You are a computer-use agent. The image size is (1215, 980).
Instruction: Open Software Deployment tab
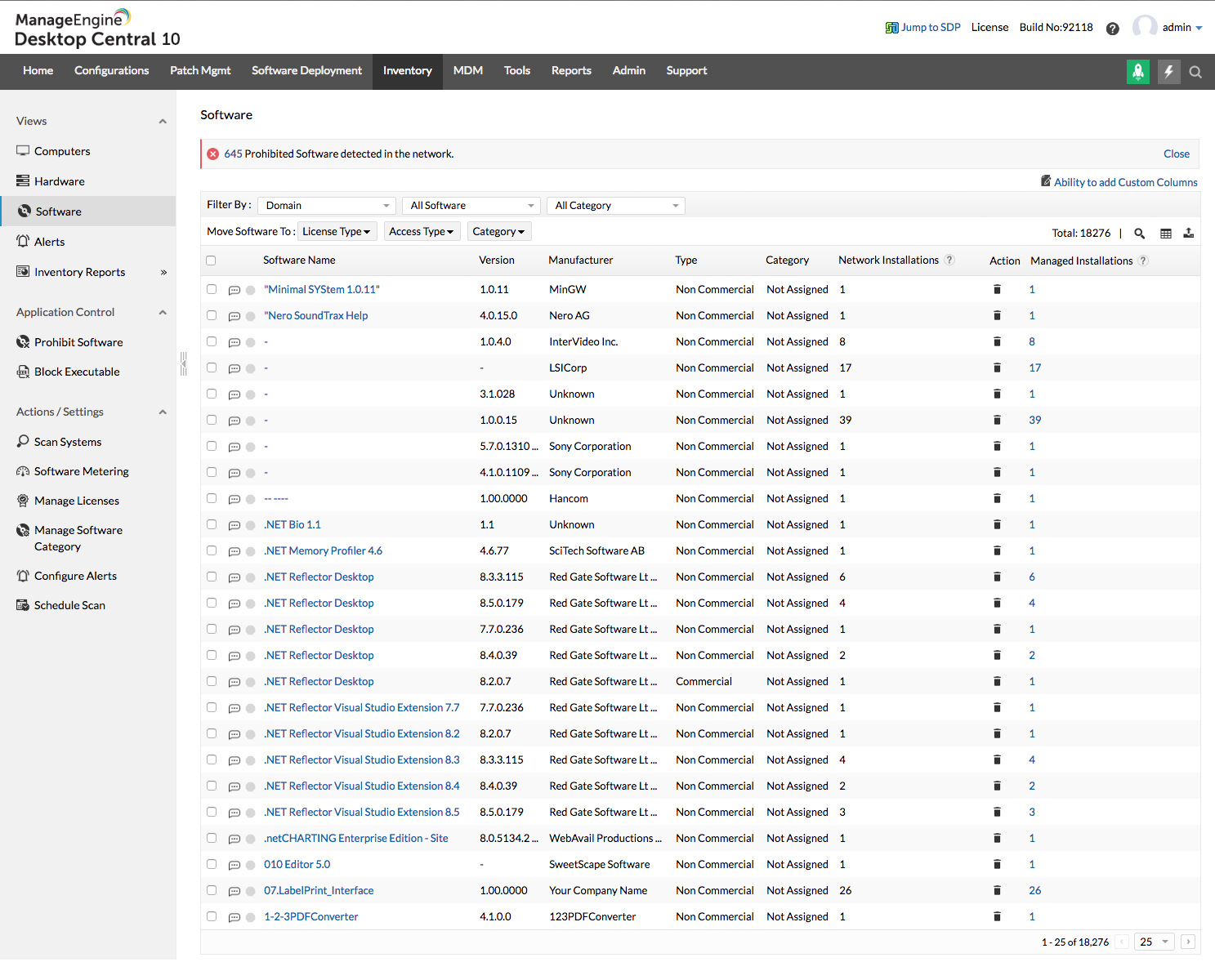click(306, 71)
